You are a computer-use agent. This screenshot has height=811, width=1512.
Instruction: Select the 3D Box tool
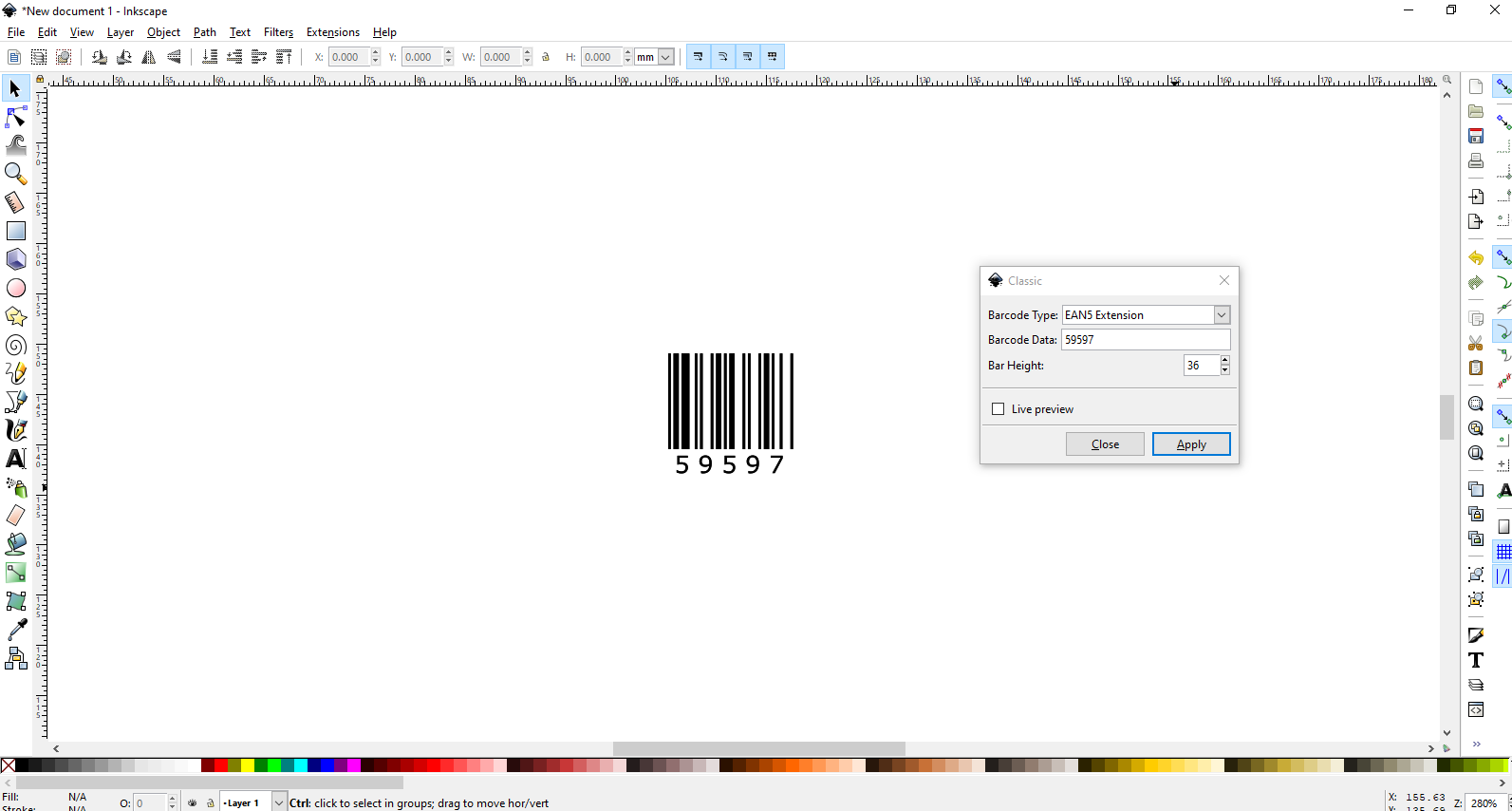(15, 259)
